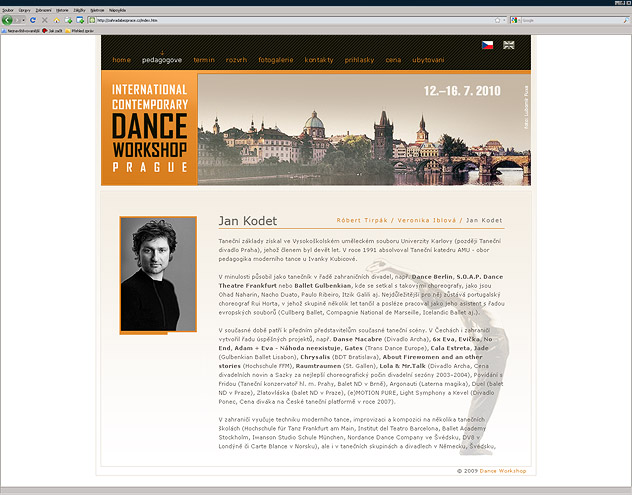Viewport: 632px width, 495px height.
Task: Click the Dance Workshop Prague logo banner
Action: click(x=150, y=128)
